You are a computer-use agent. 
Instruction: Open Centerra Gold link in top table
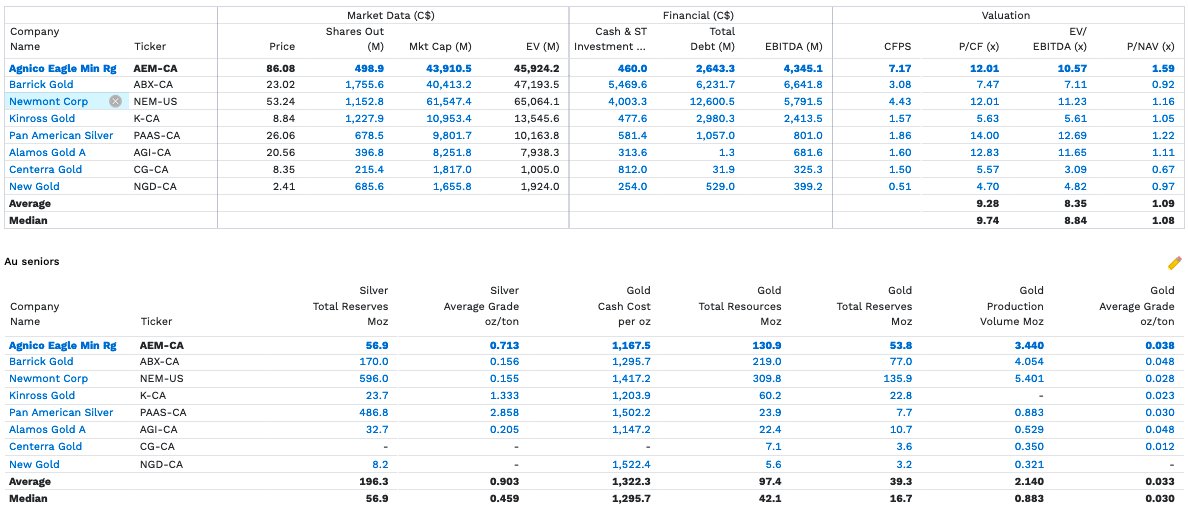tap(45, 169)
